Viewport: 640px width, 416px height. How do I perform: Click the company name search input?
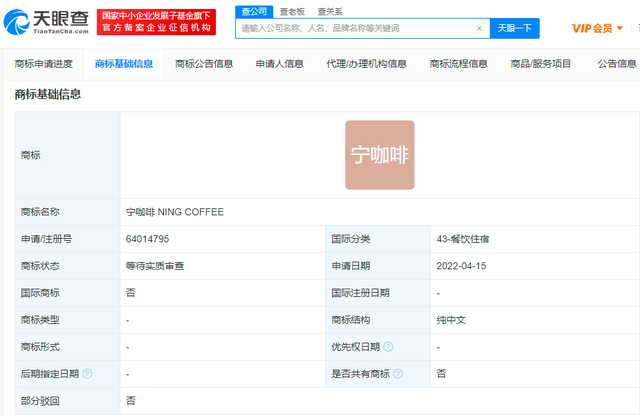(355, 29)
